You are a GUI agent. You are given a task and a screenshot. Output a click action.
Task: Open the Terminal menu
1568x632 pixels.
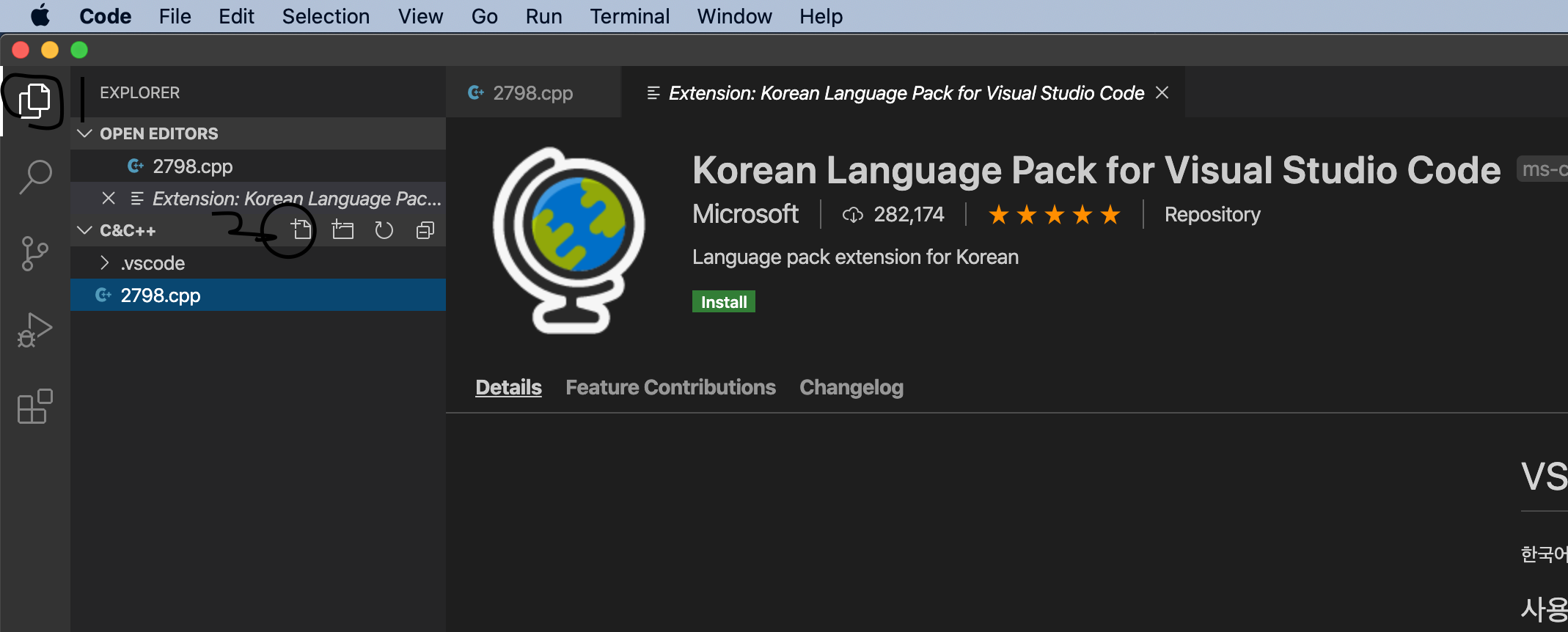click(x=629, y=16)
